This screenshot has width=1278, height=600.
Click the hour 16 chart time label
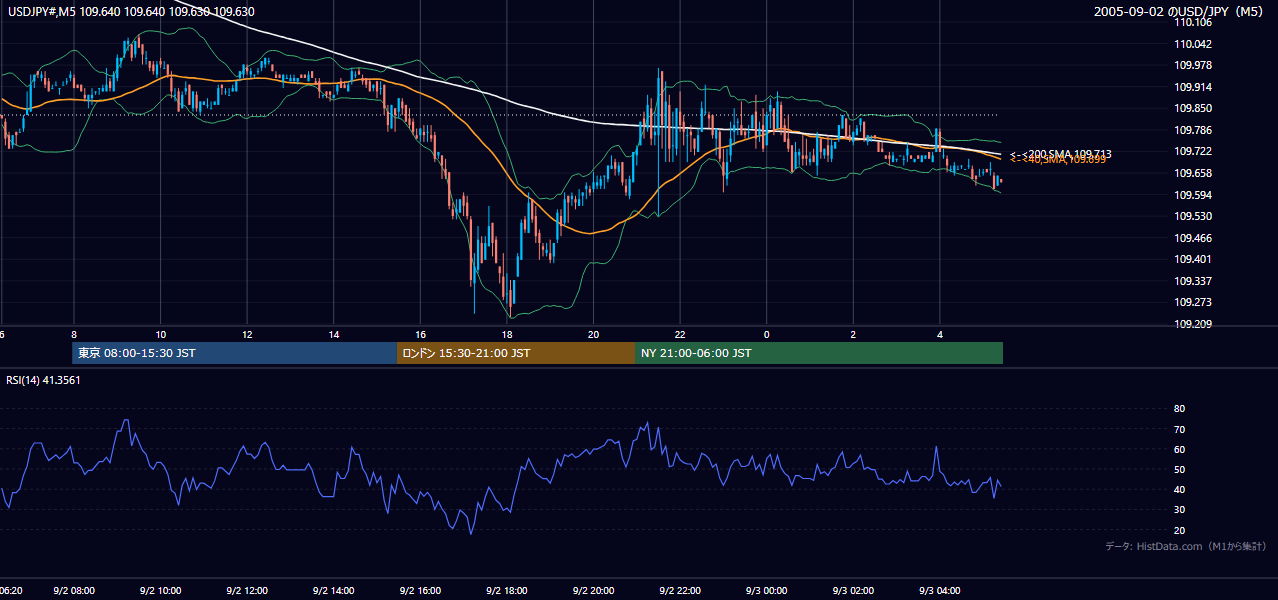tap(421, 334)
